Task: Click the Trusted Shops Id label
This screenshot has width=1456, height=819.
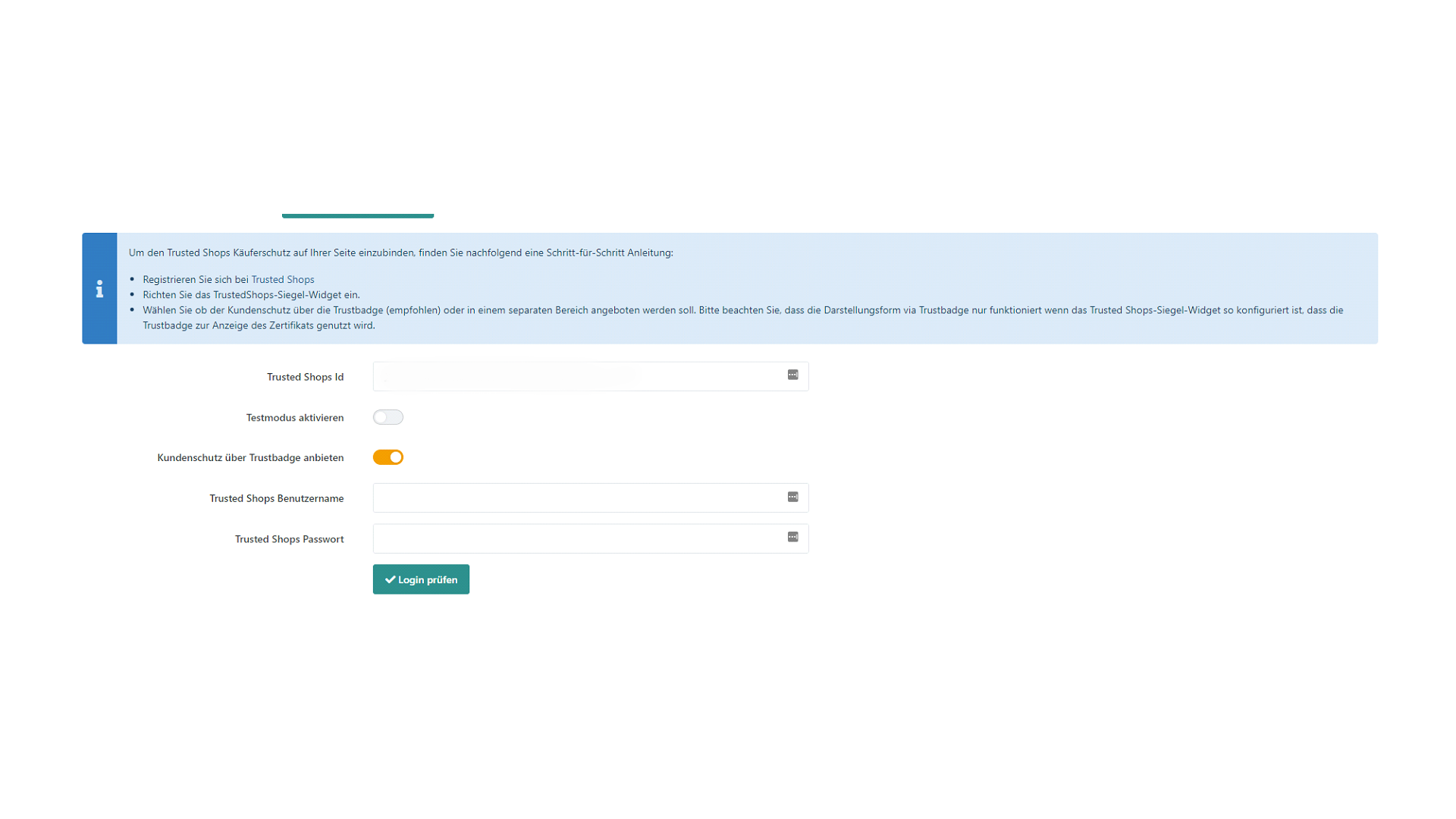Action: click(x=305, y=377)
